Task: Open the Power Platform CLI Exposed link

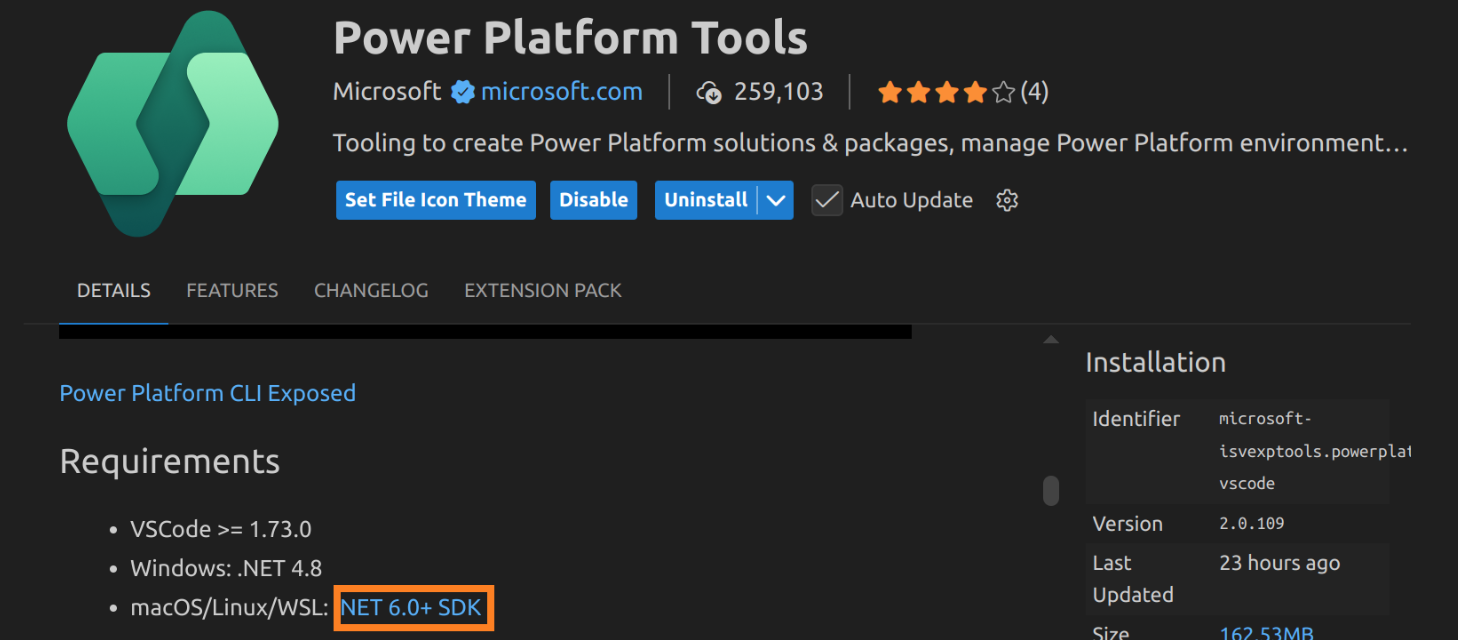Action: (x=208, y=393)
